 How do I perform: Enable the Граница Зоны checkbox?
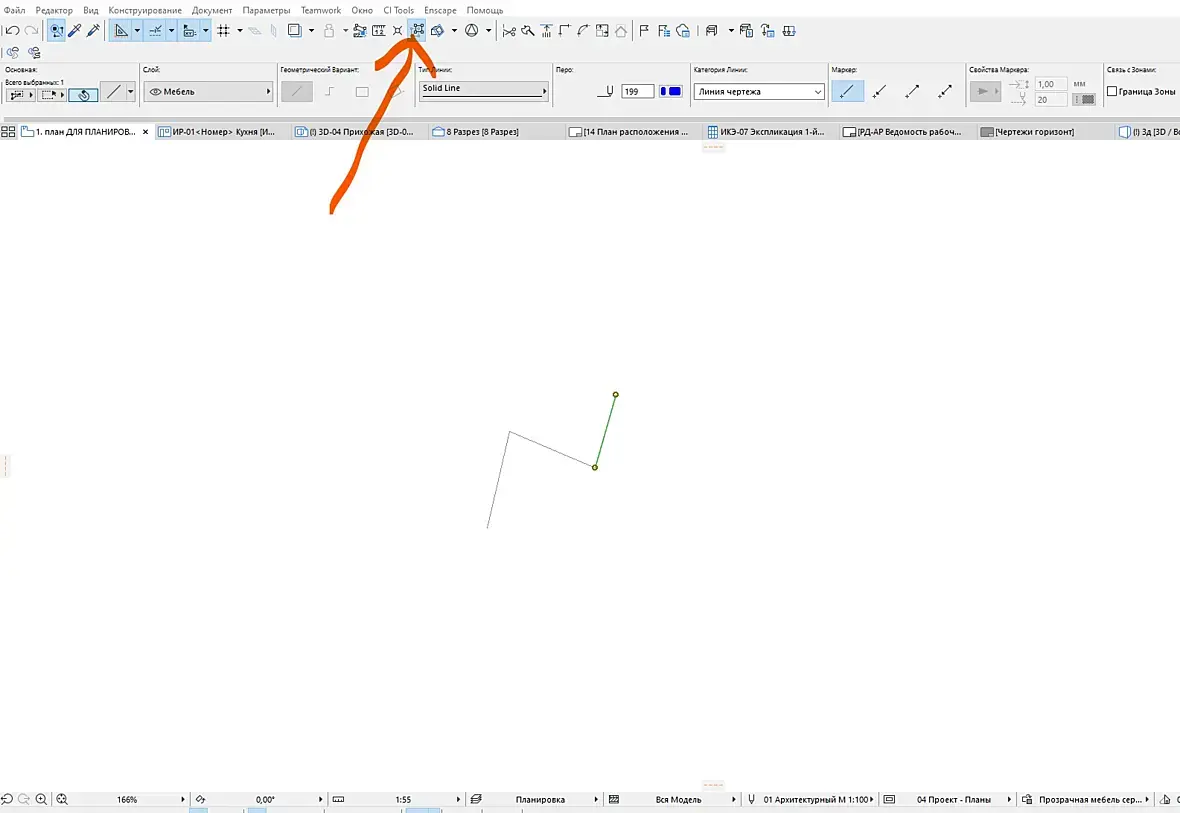point(1112,91)
